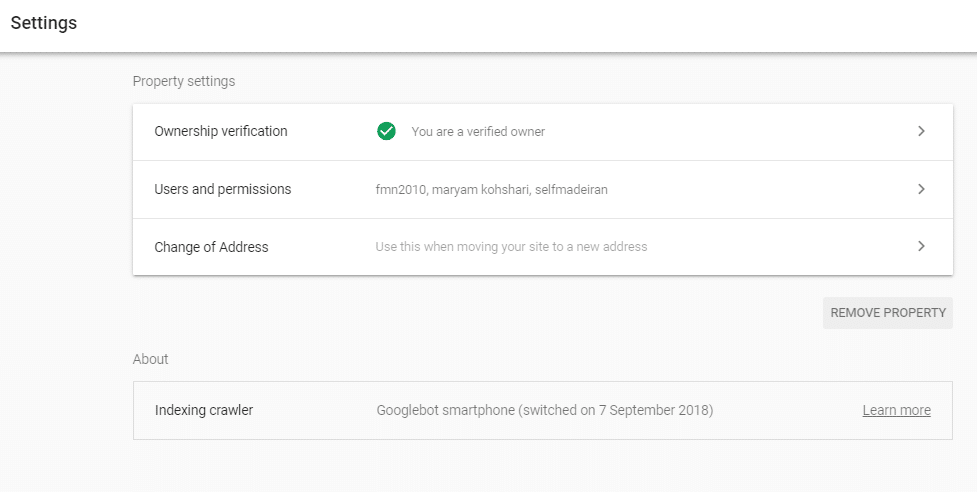Select the Change of Address label
This screenshot has width=977, height=492.
pyautogui.click(x=211, y=247)
